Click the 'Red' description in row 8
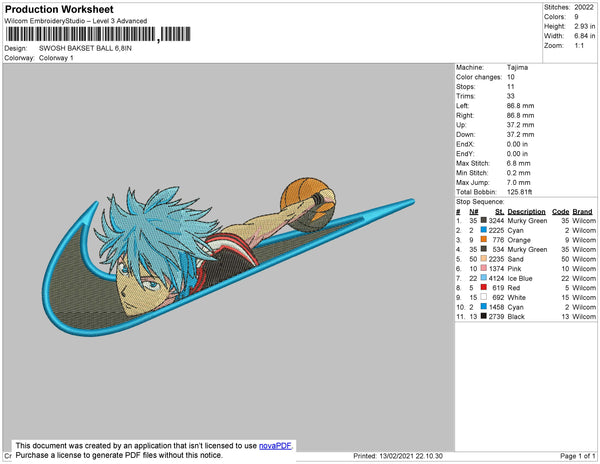The height and width of the screenshot is (464, 600). click(x=514, y=288)
